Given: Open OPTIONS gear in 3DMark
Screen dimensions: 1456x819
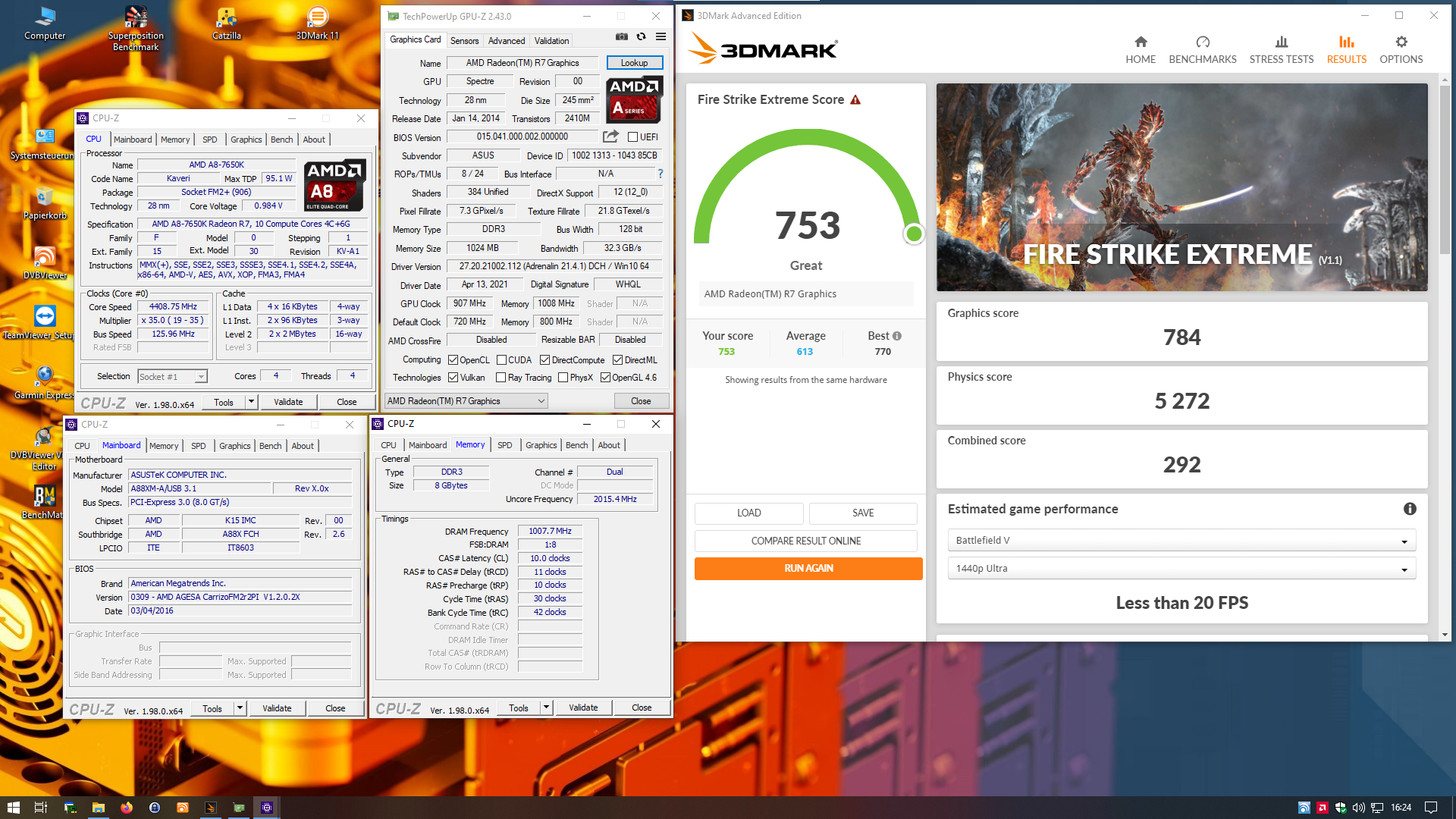Looking at the screenshot, I should (x=1401, y=49).
